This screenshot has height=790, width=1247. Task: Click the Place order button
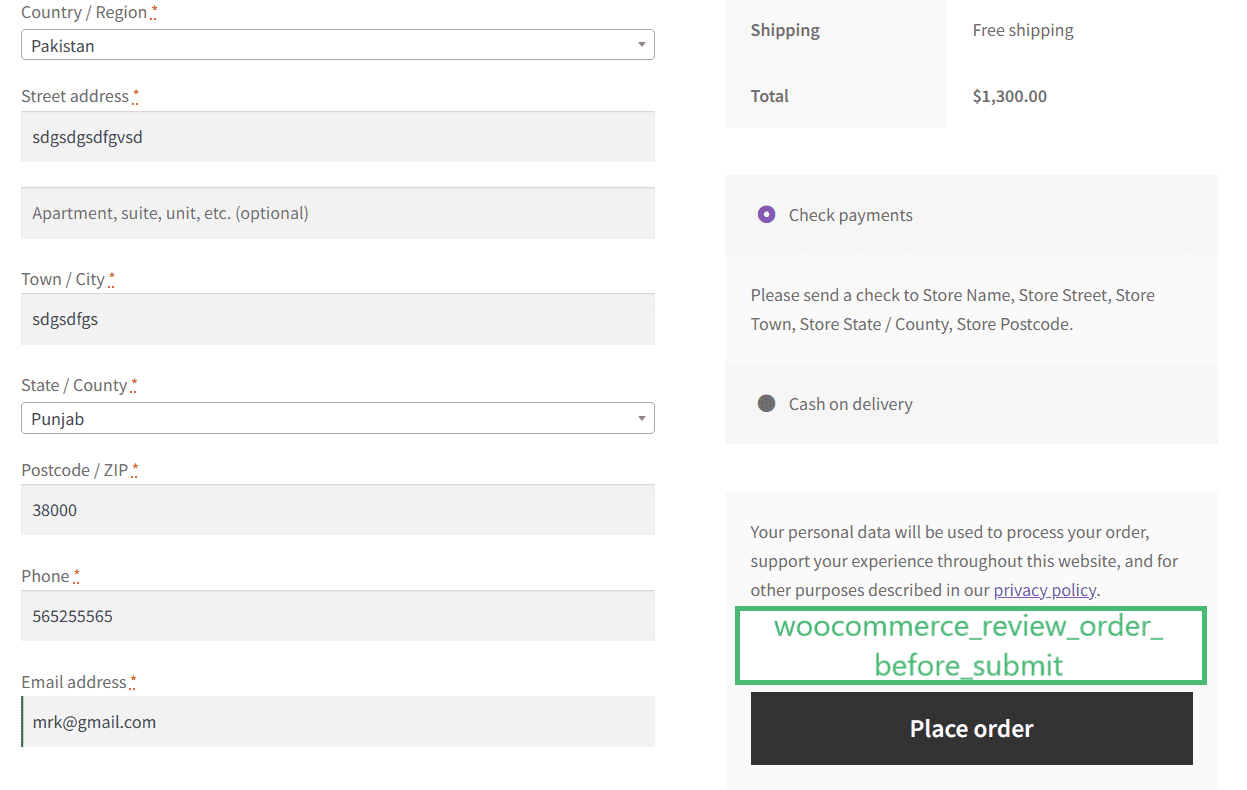(972, 728)
